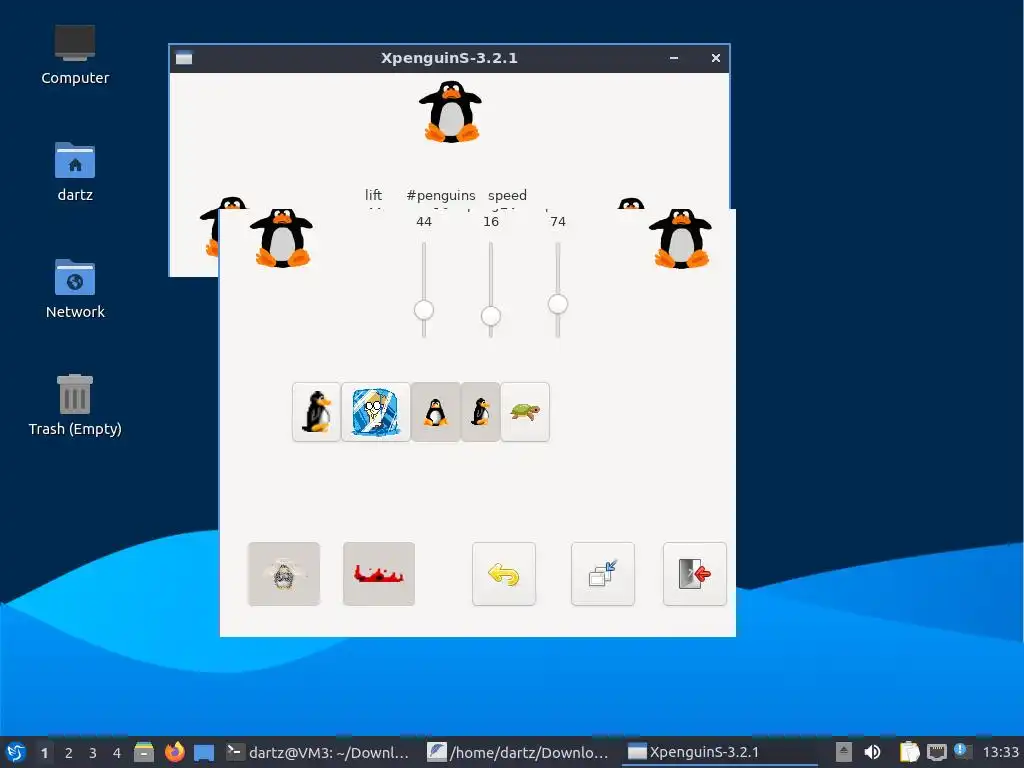Adjust the #penguins slider showing 16

point(490,316)
